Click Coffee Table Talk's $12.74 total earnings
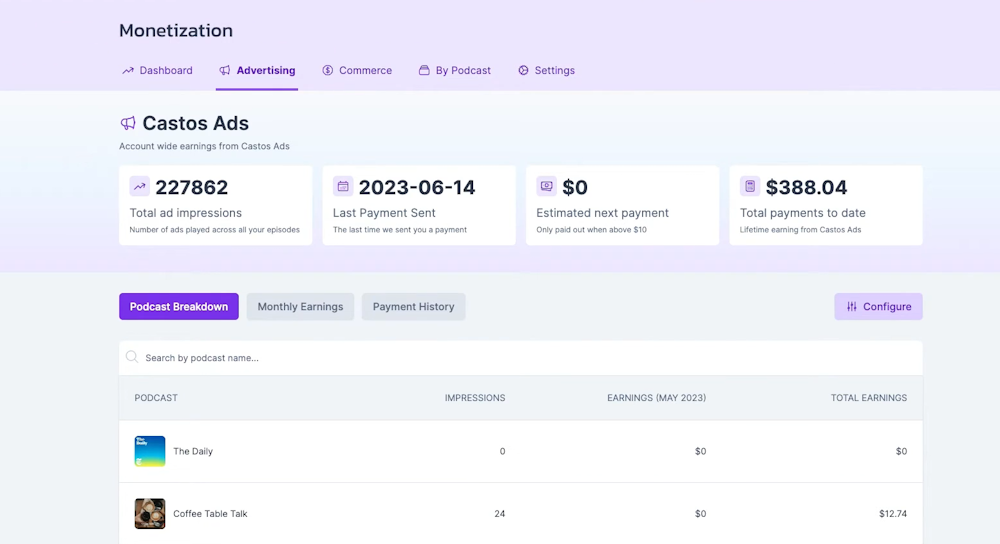This screenshot has width=1000, height=544. click(x=893, y=513)
